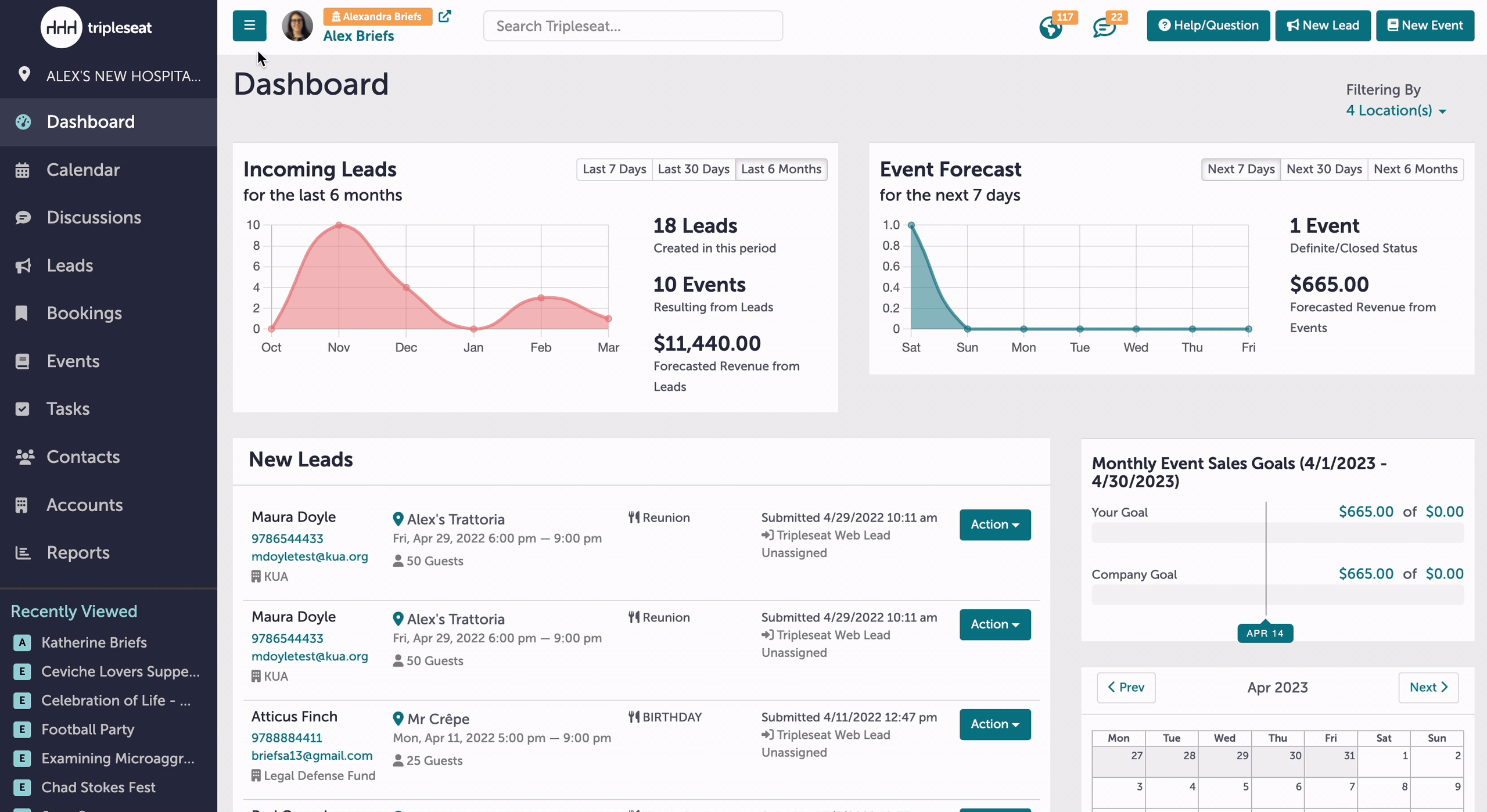The image size is (1487, 812).
Task: Select Last 7 Days for Incoming Leads
Action: coord(614,169)
